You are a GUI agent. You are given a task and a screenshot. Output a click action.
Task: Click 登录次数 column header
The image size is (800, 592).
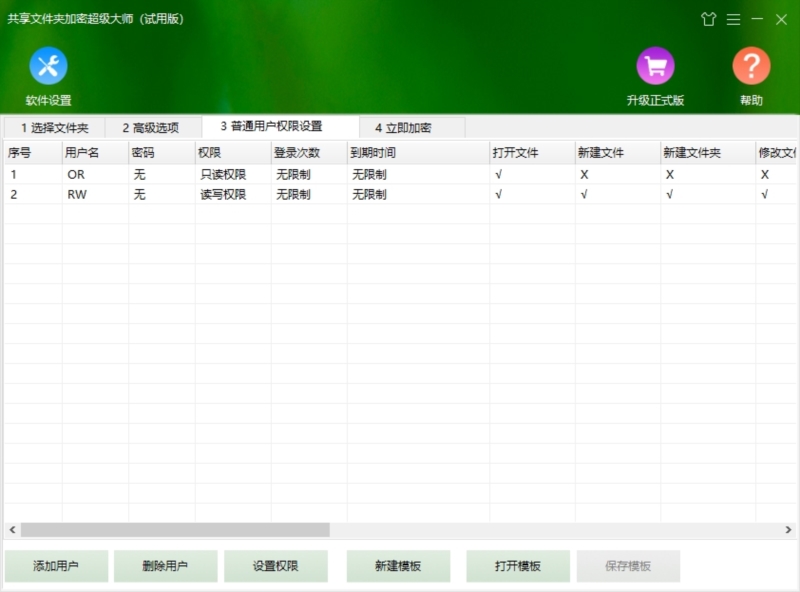pos(309,153)
